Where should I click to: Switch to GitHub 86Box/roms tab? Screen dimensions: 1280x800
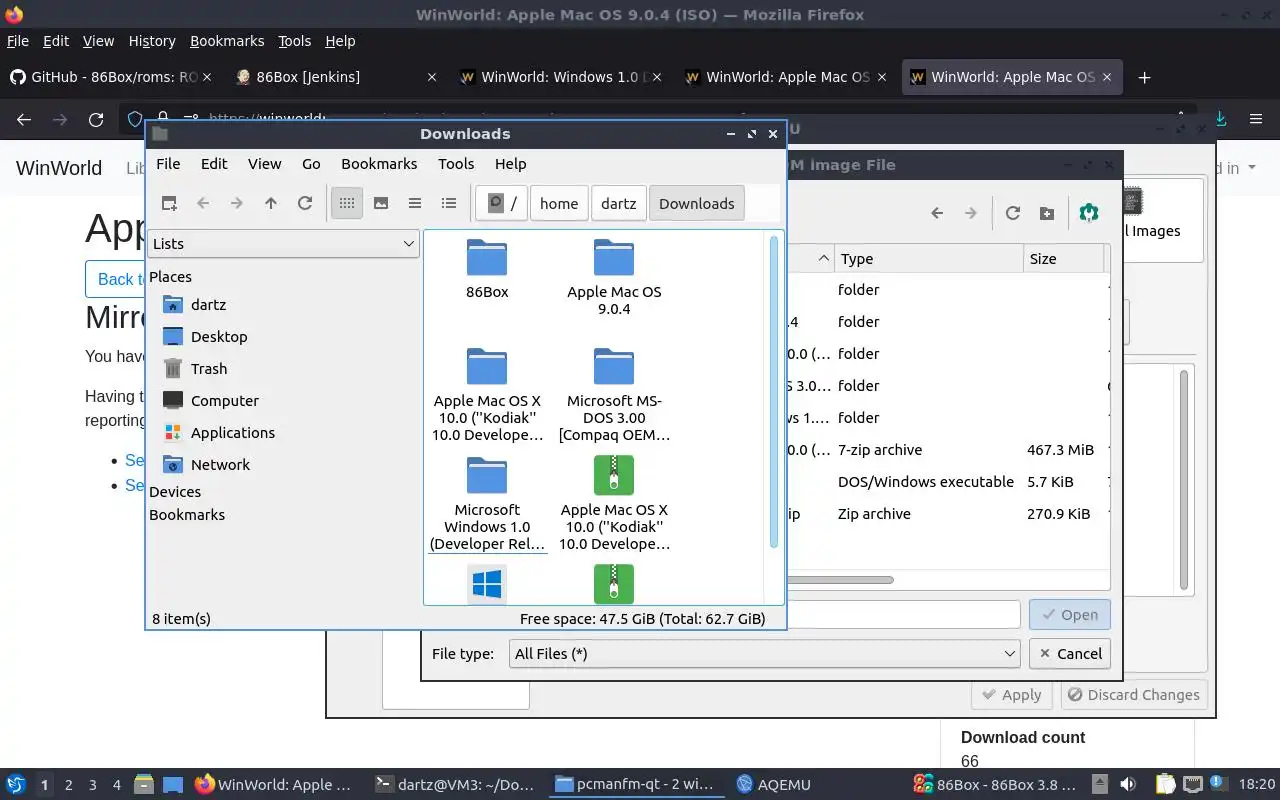(x=110, y=77)
